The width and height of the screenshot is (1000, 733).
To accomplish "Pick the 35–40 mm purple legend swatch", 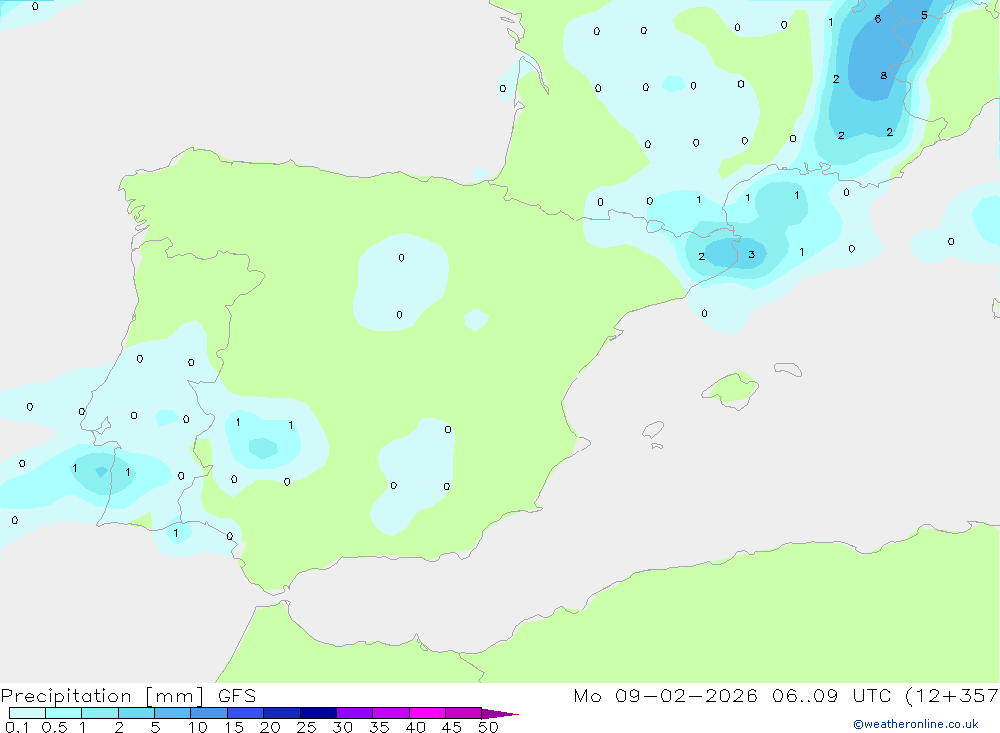I will [391, 713].
